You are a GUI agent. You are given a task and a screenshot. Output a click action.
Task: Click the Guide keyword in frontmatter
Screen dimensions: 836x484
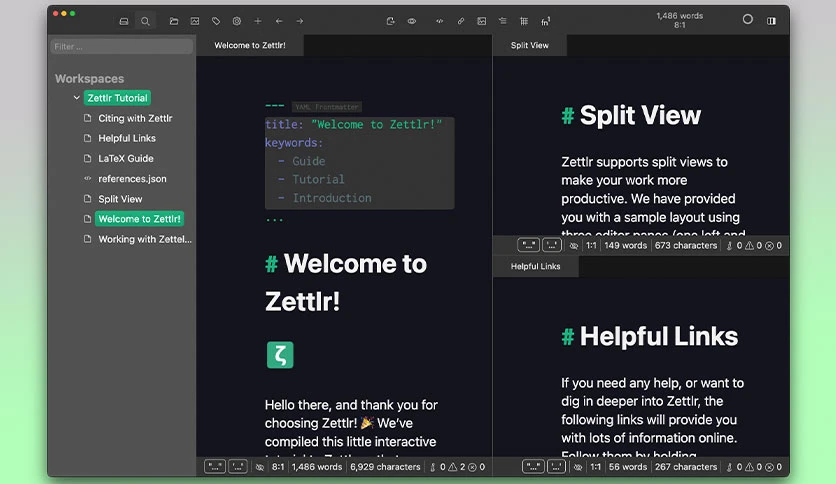309,162
